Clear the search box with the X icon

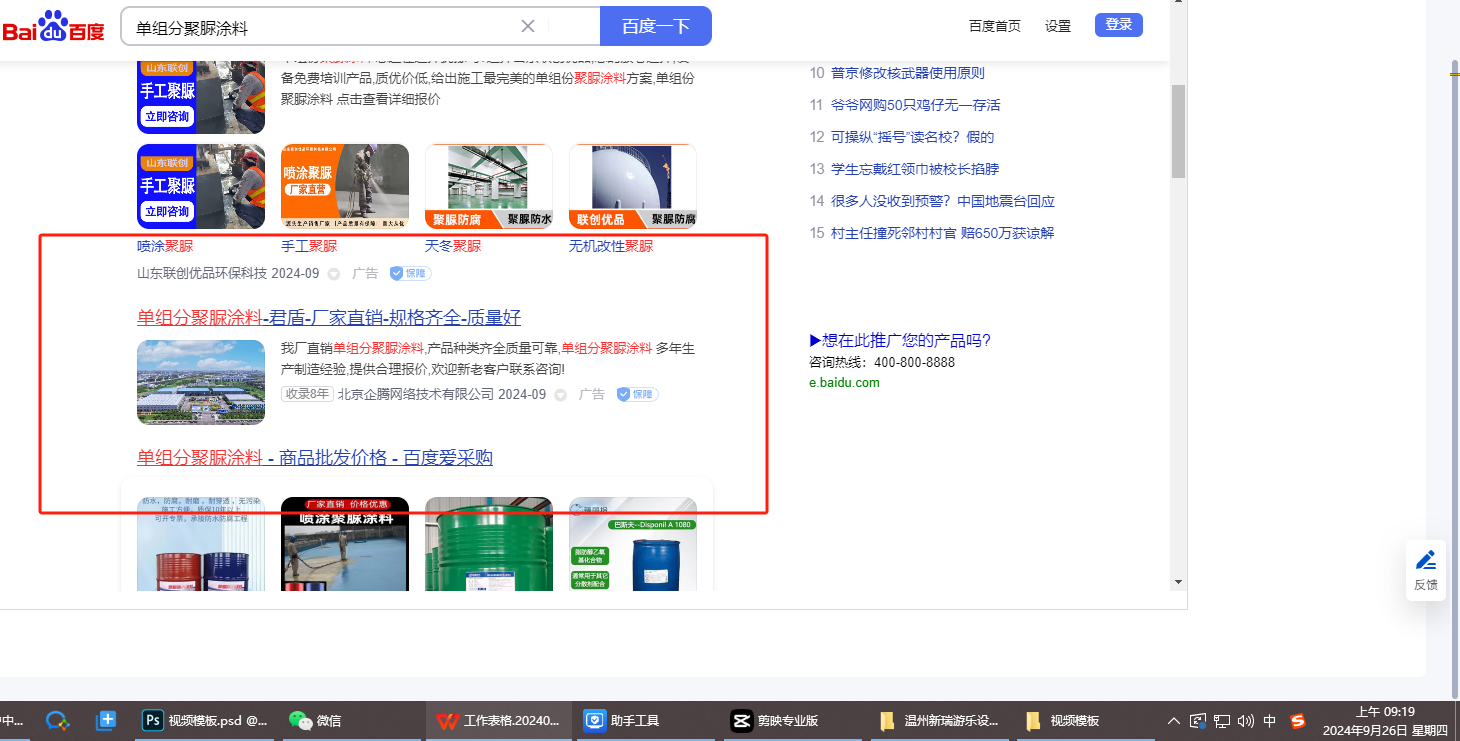[x=528, y=26]
